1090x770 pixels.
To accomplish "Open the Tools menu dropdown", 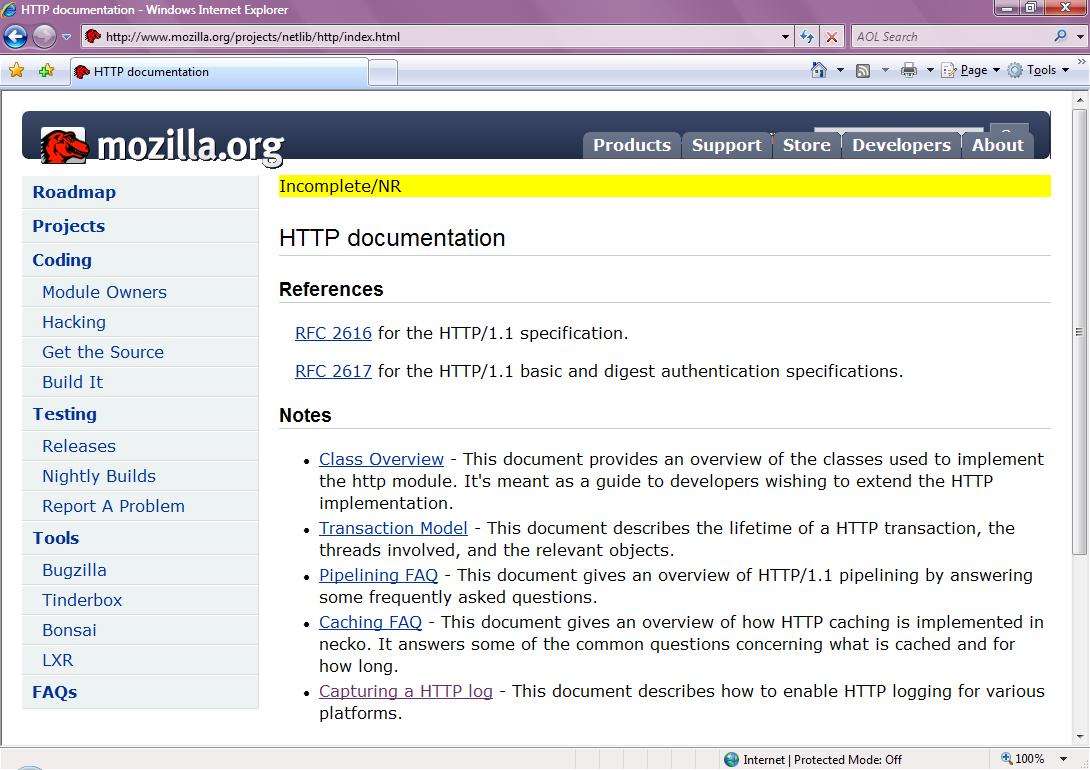I will pyautogui.click(x=1040, y=70).
